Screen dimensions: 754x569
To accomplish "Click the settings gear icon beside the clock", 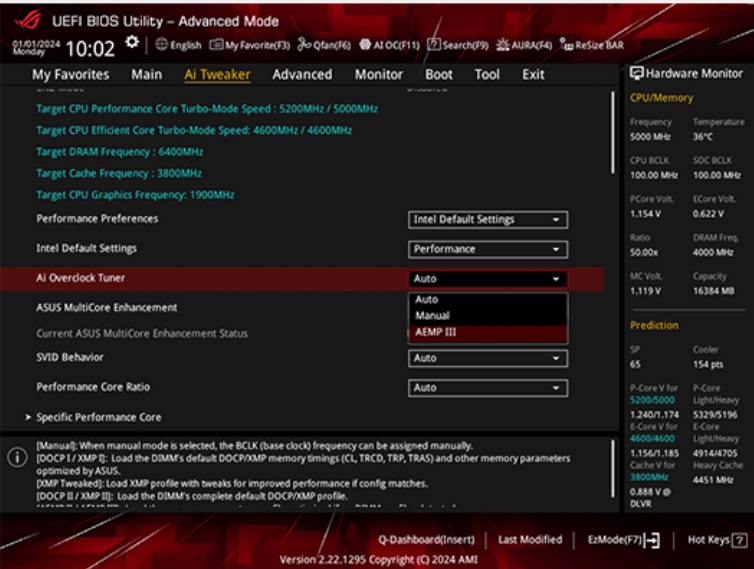I will [133, 44].
